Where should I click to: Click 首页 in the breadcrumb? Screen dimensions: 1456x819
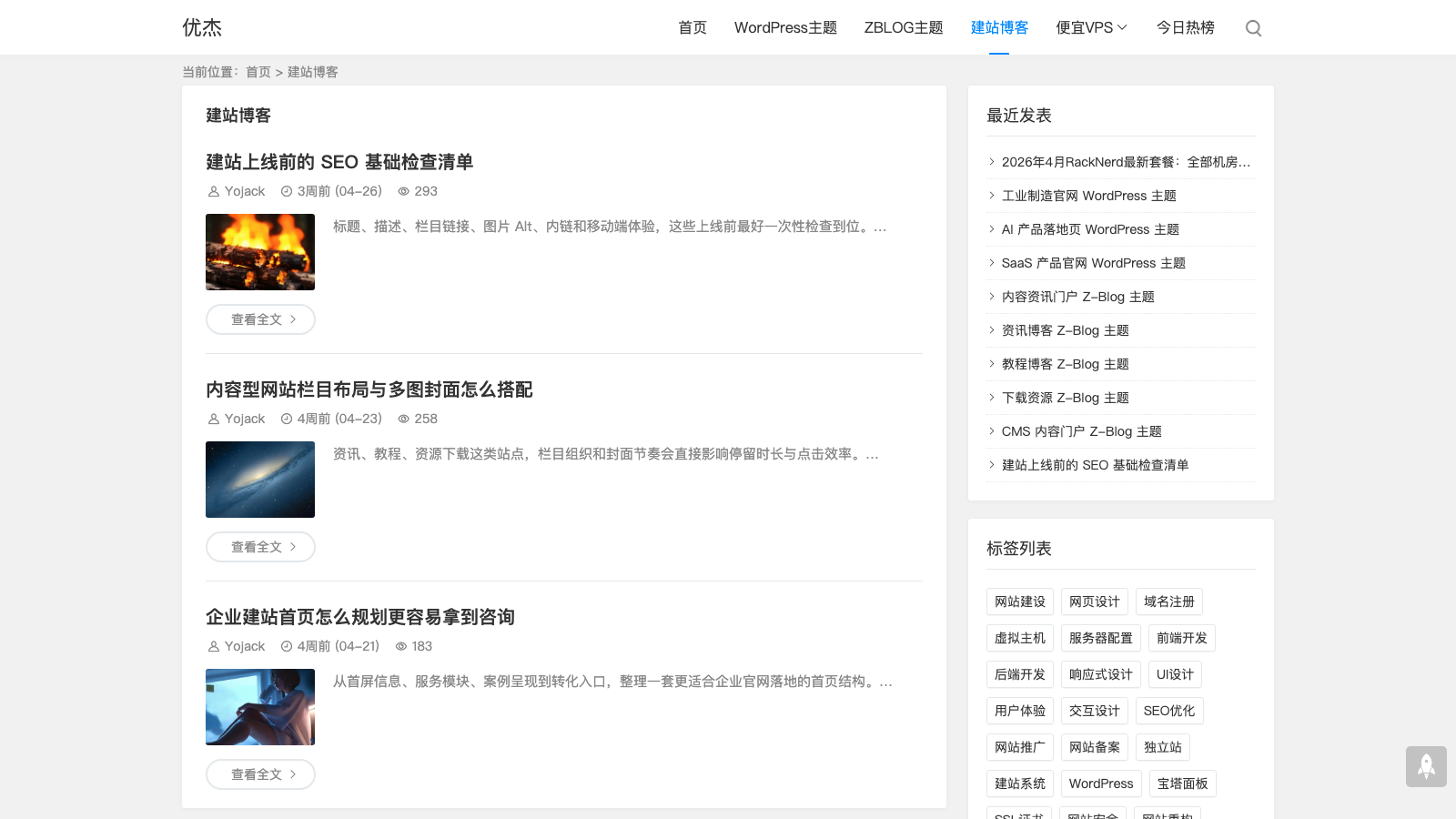(258, 72)
